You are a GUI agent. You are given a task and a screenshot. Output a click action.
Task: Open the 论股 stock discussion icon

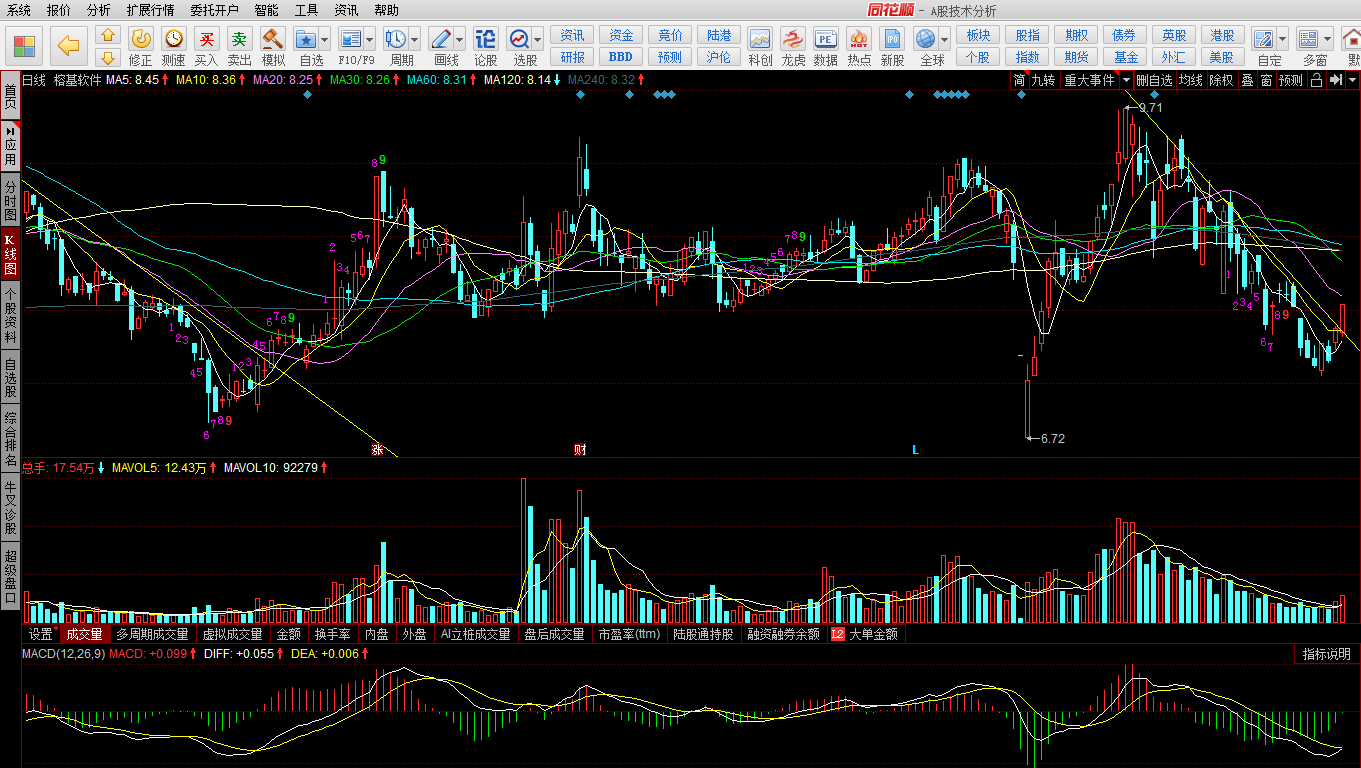(485, 46)
